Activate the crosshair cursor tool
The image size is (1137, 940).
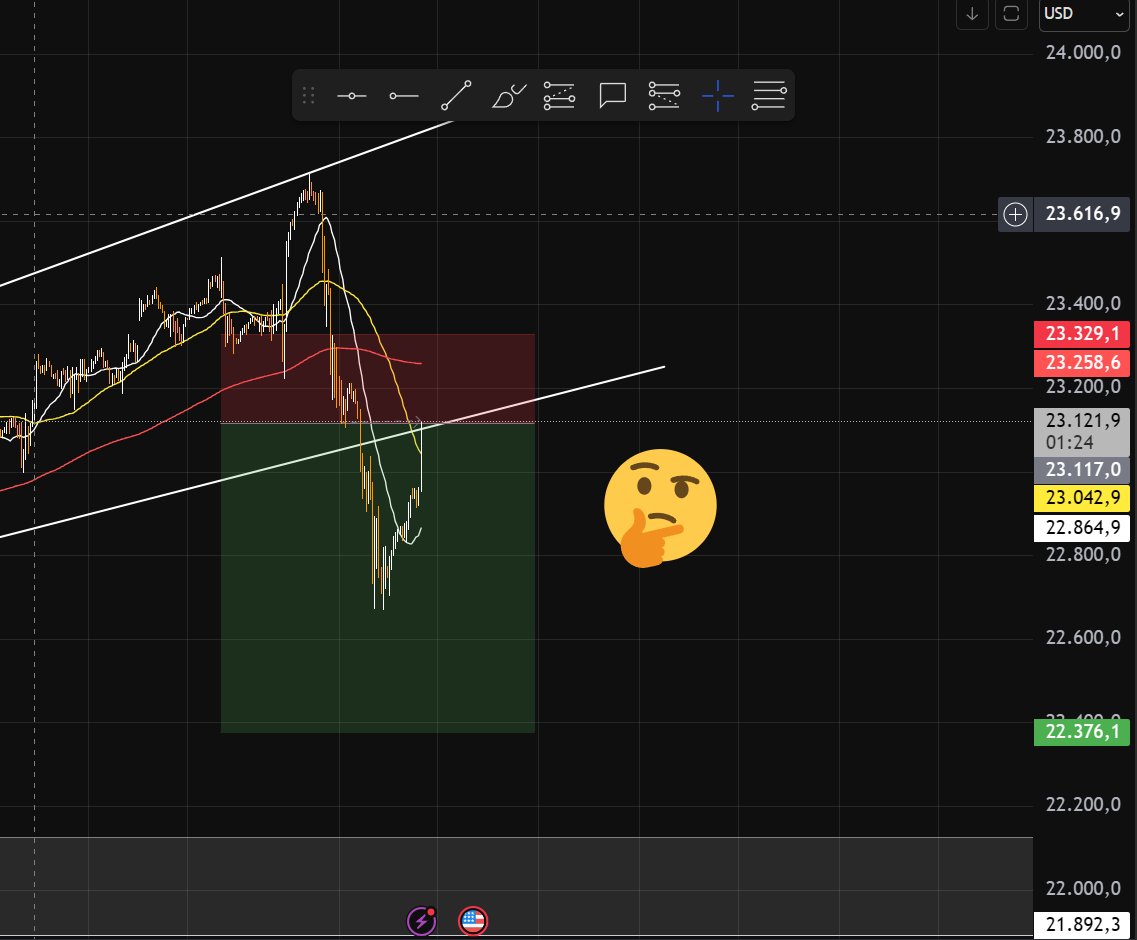[x=719, y=95]
